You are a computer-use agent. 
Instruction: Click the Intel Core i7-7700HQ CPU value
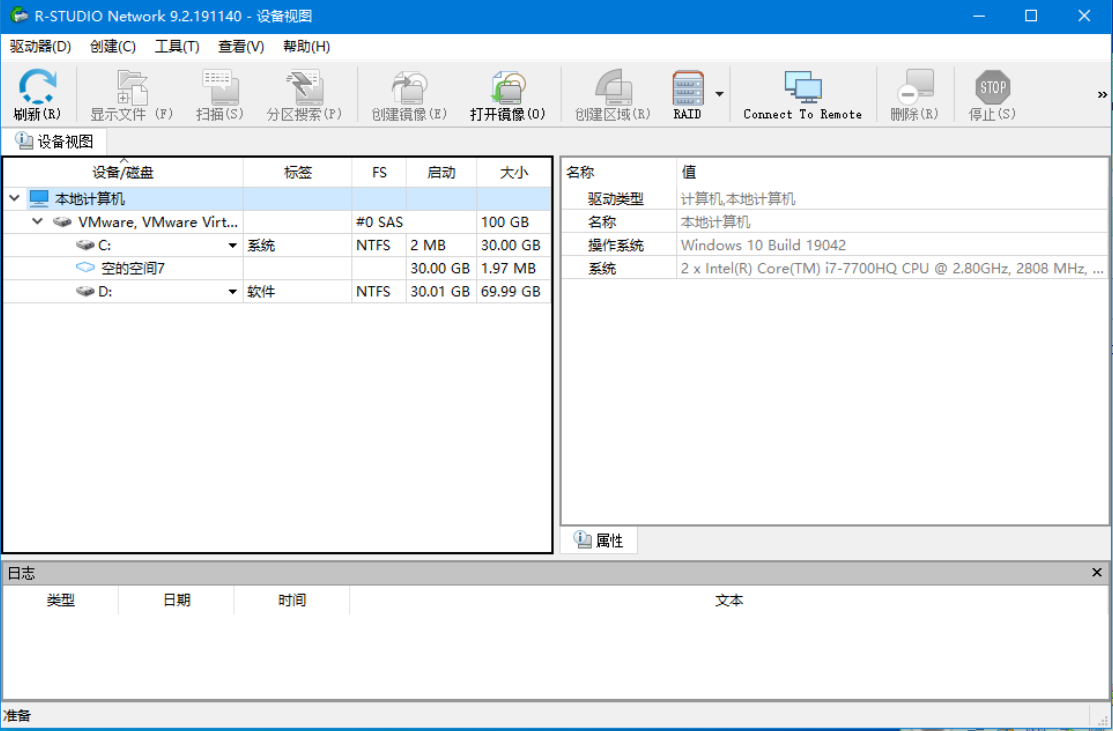892,268
